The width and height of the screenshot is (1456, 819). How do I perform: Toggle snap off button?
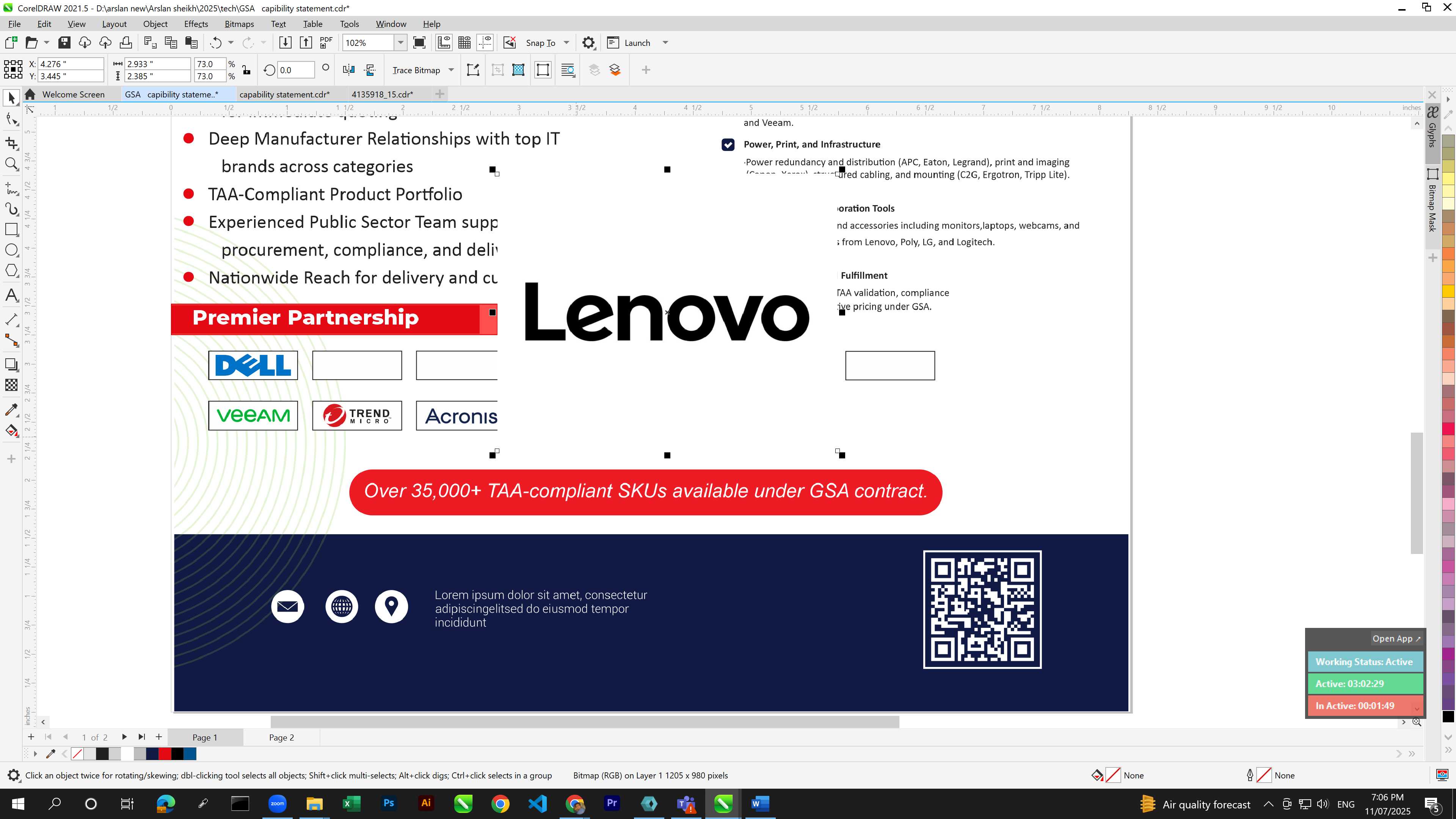coord(510,43)
